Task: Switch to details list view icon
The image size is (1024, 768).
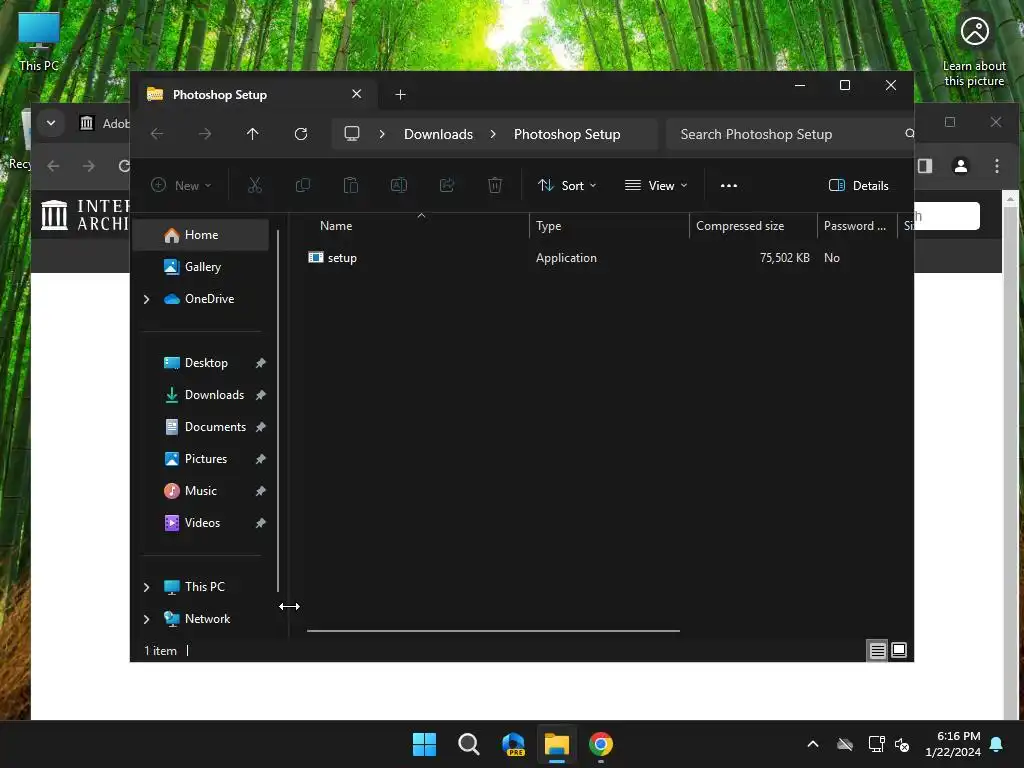Action: 877,650
